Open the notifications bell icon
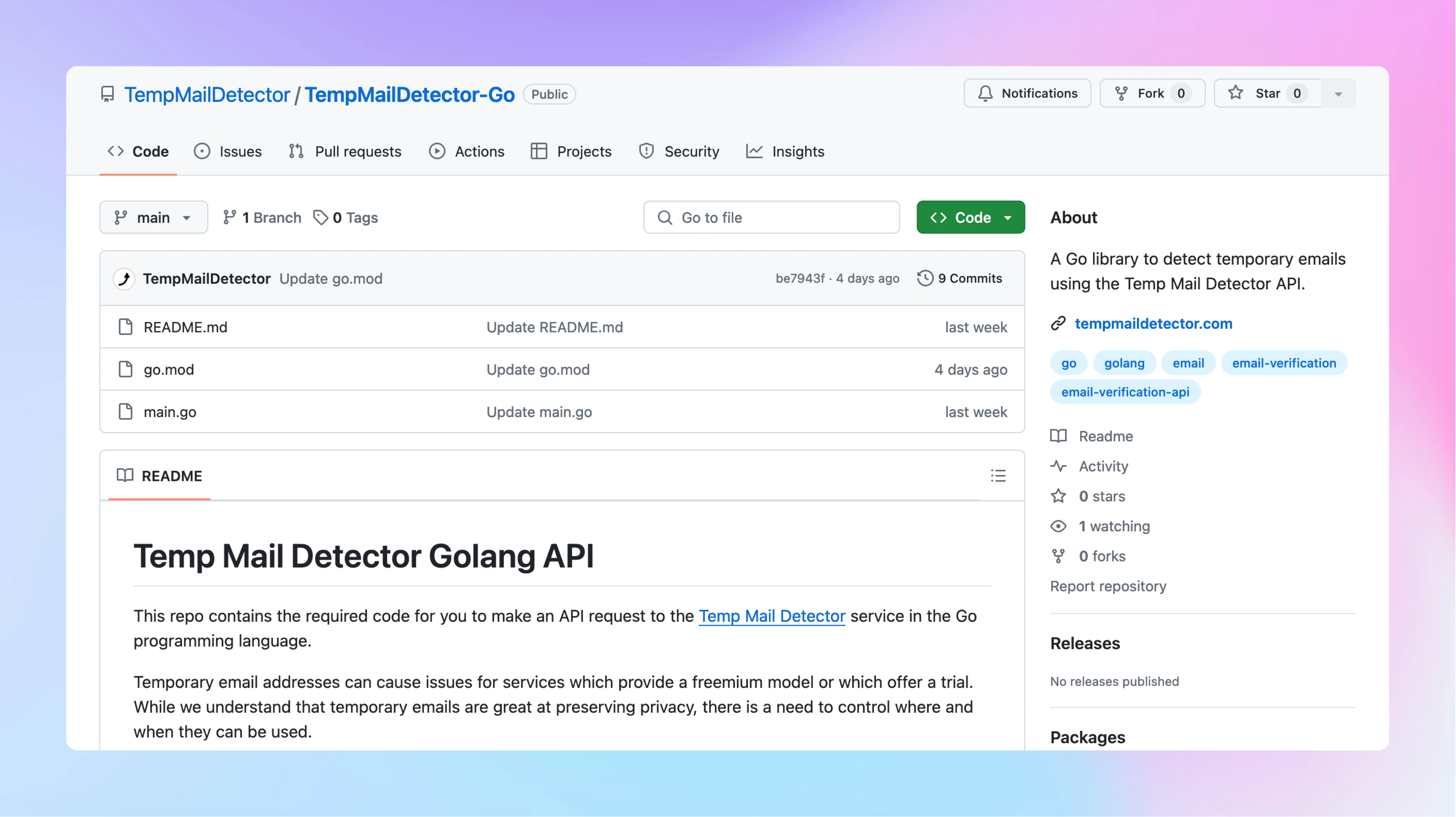The width and height of the screenshot is (1456, 817). pyautogui.click(x=986, y=93)
